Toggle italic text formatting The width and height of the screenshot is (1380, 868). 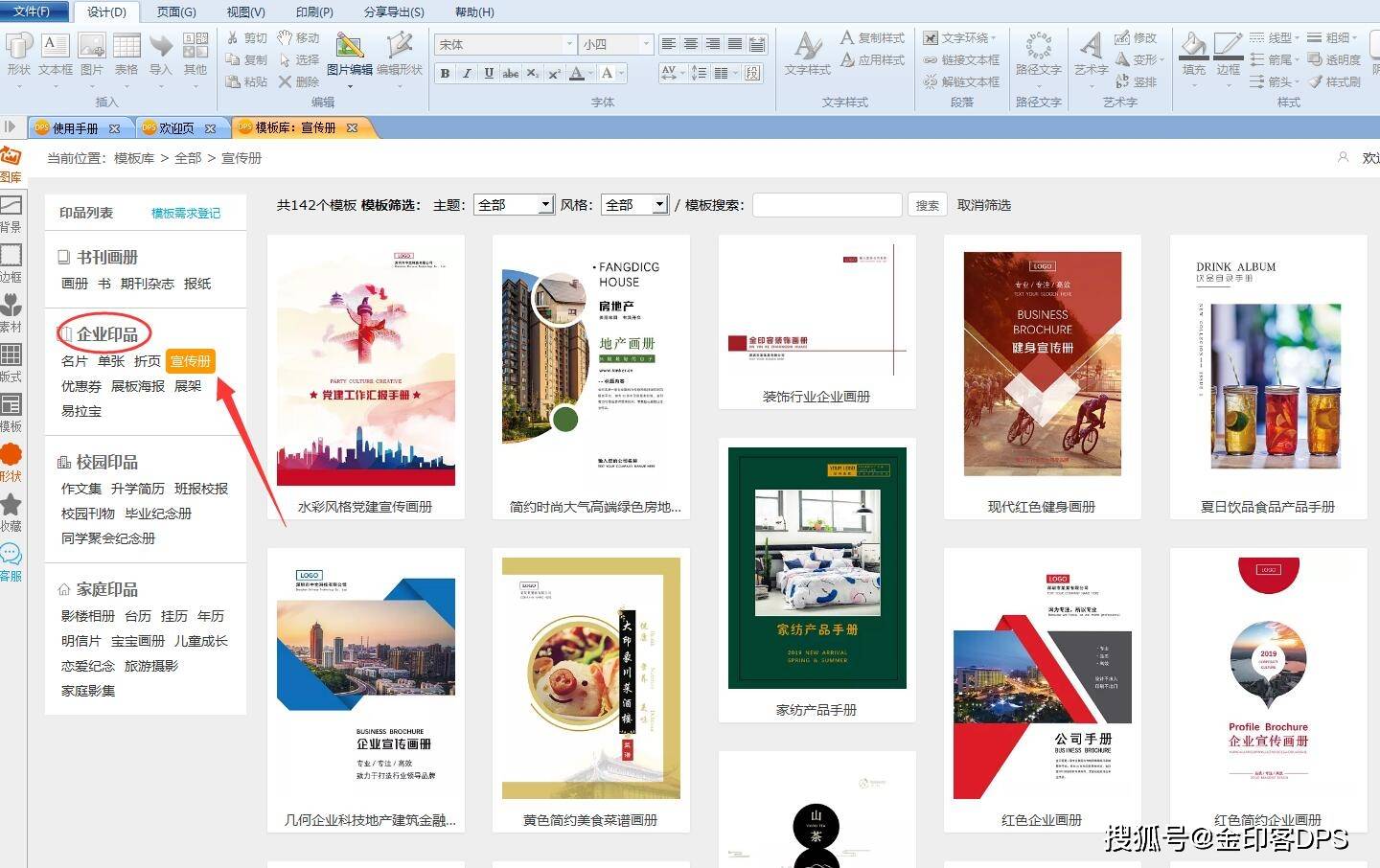(x=467, y=73)
